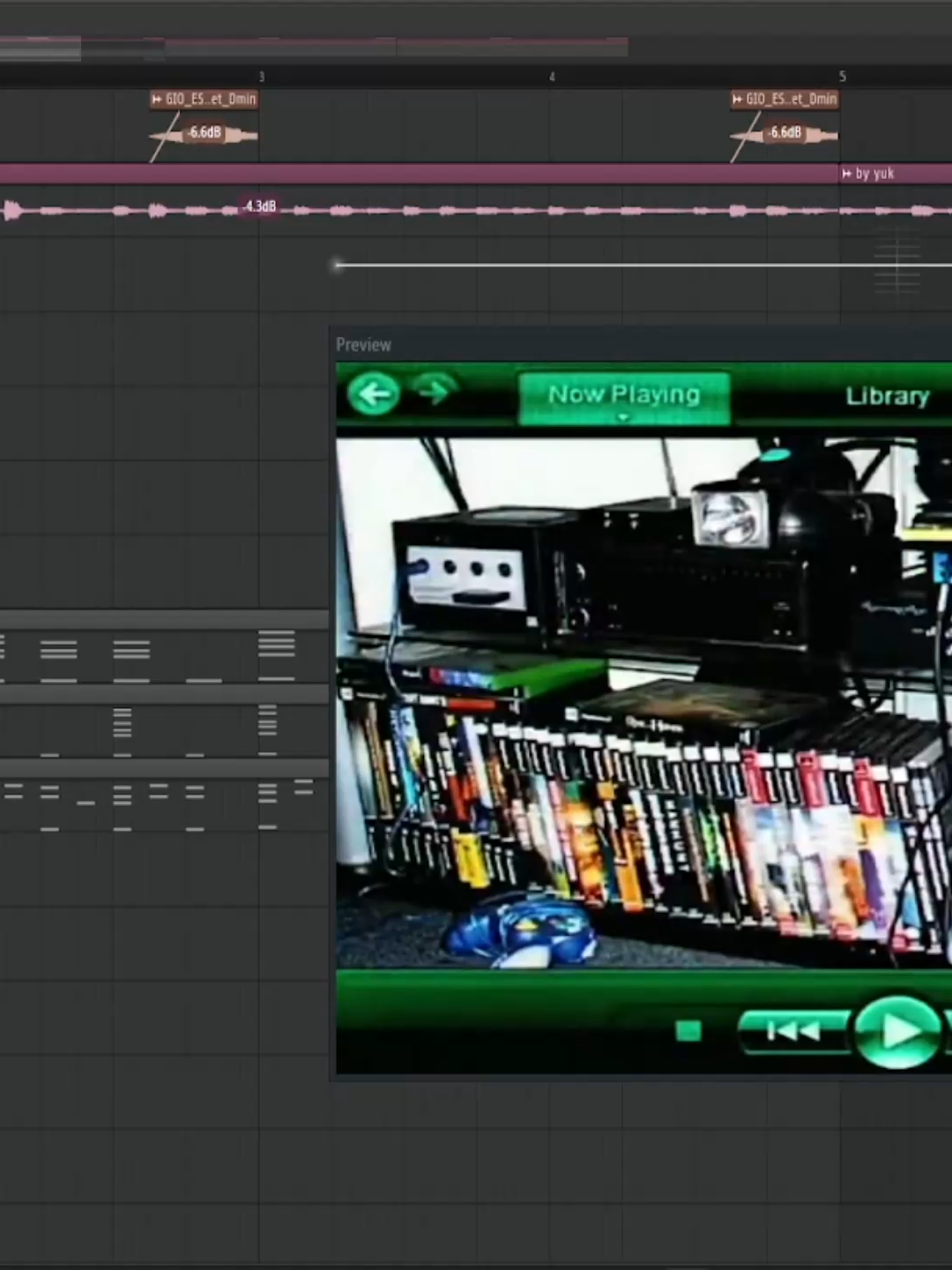This screenshot has width=952, height=1270.
Task: Click the square Stop button
Action: 688,1031
